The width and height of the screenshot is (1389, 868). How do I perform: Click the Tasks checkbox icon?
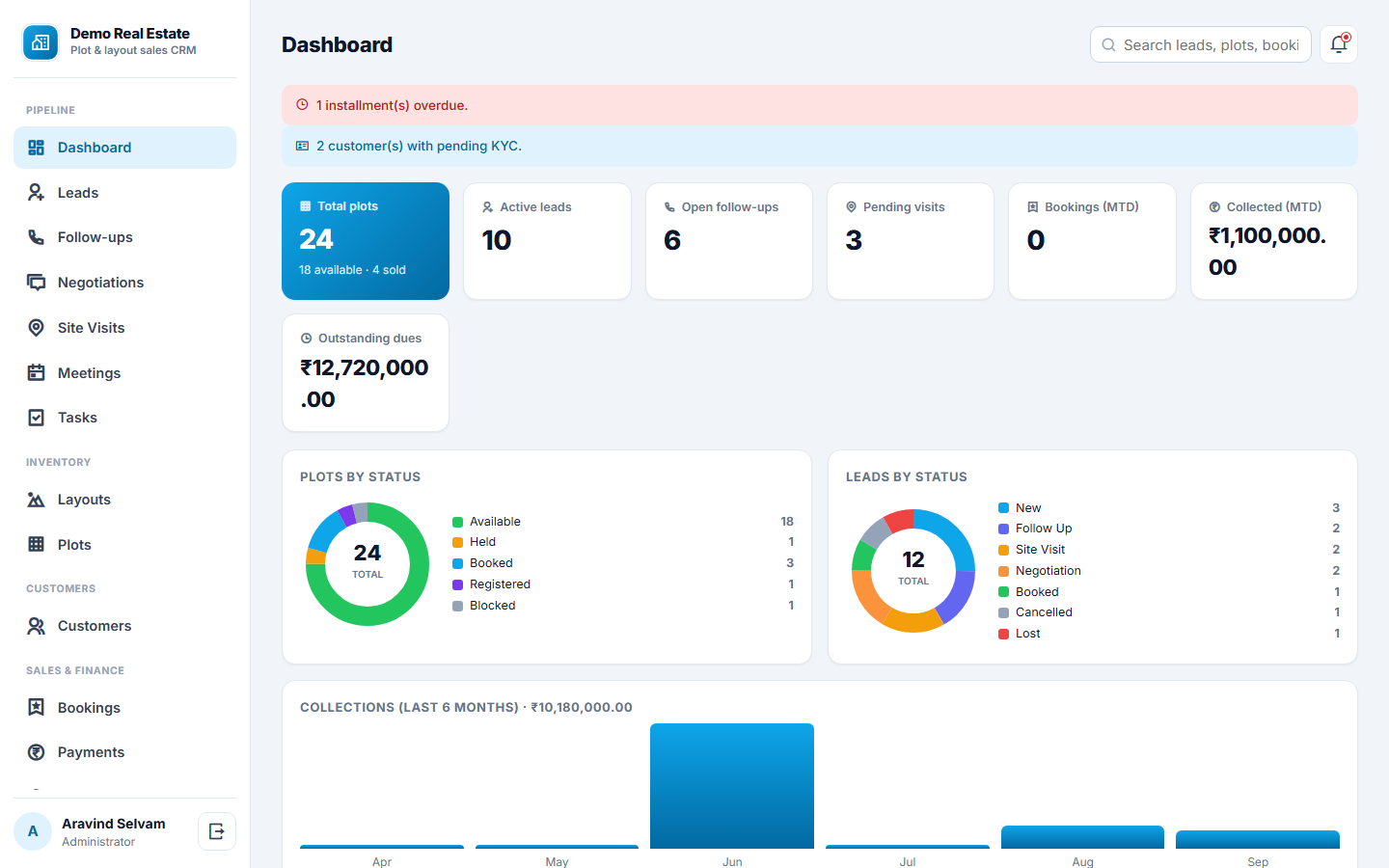[x=37, y=418]
